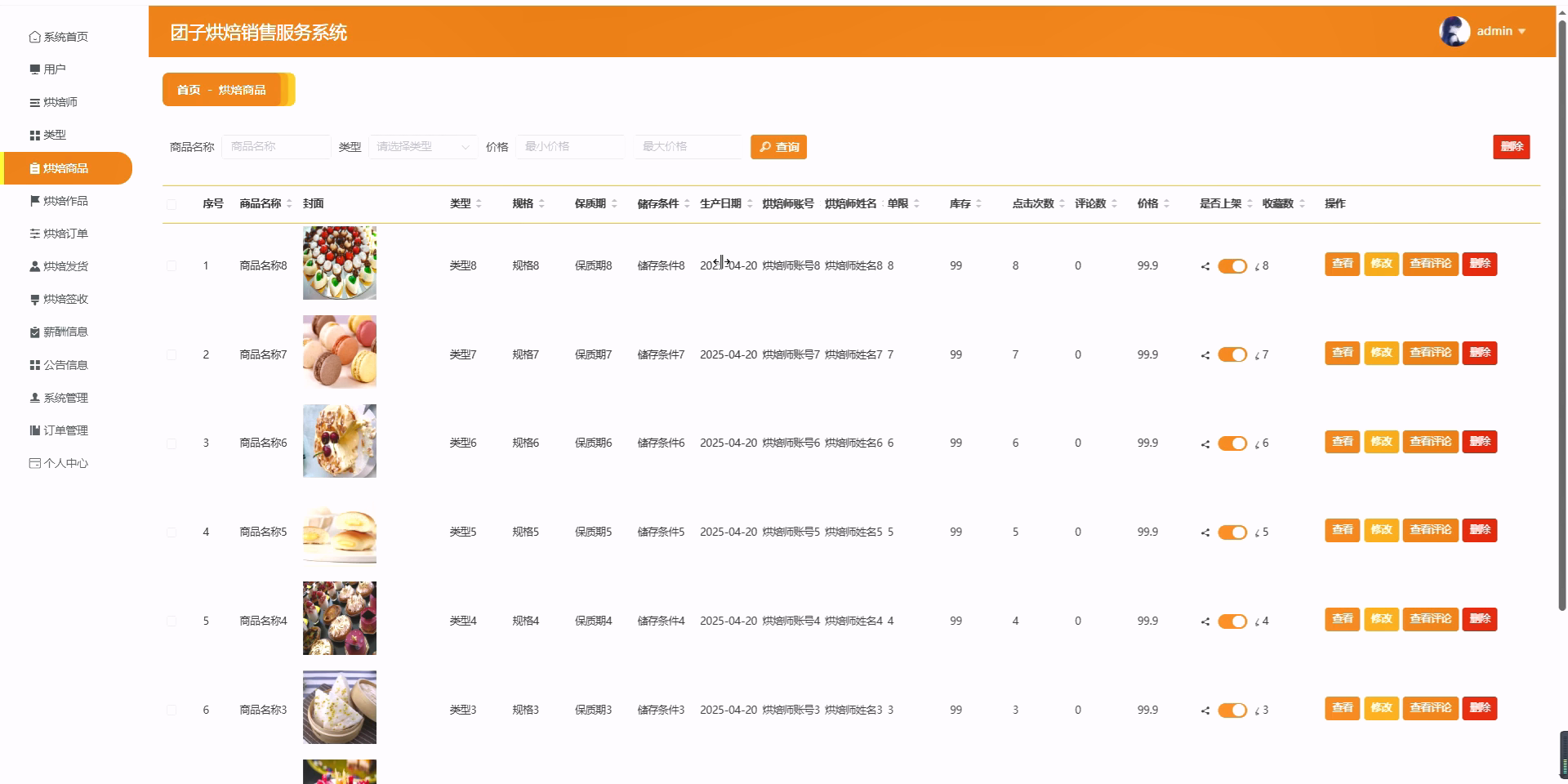Viewport: 1568px width, 784px height.
Task: Click 删除 button for 商品名称5
Action: pos(1480,530)
